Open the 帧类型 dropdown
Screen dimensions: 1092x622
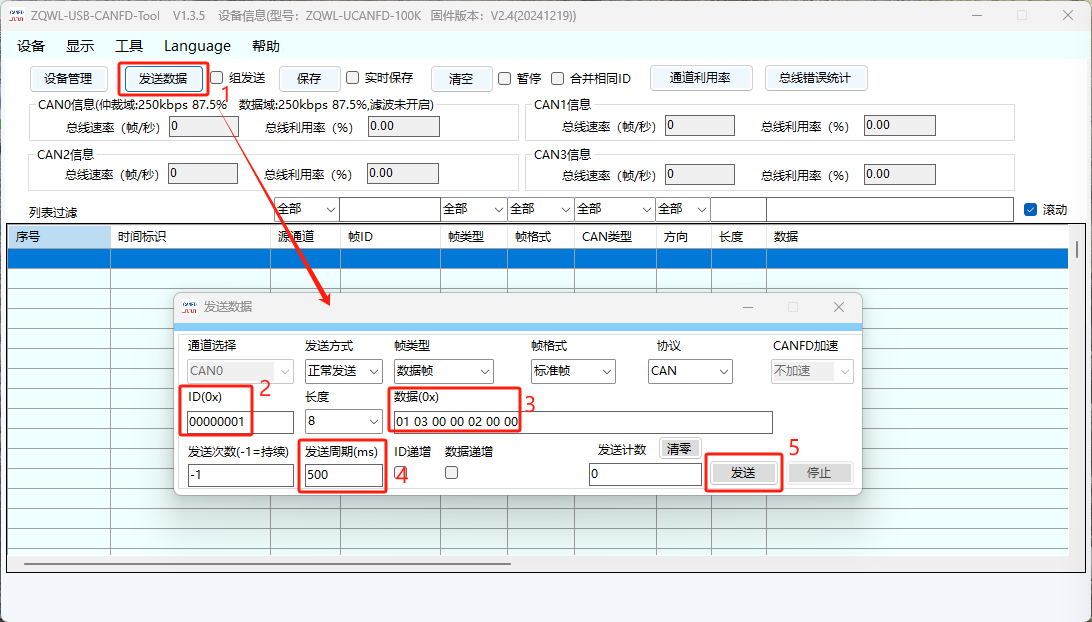point(443,371)
